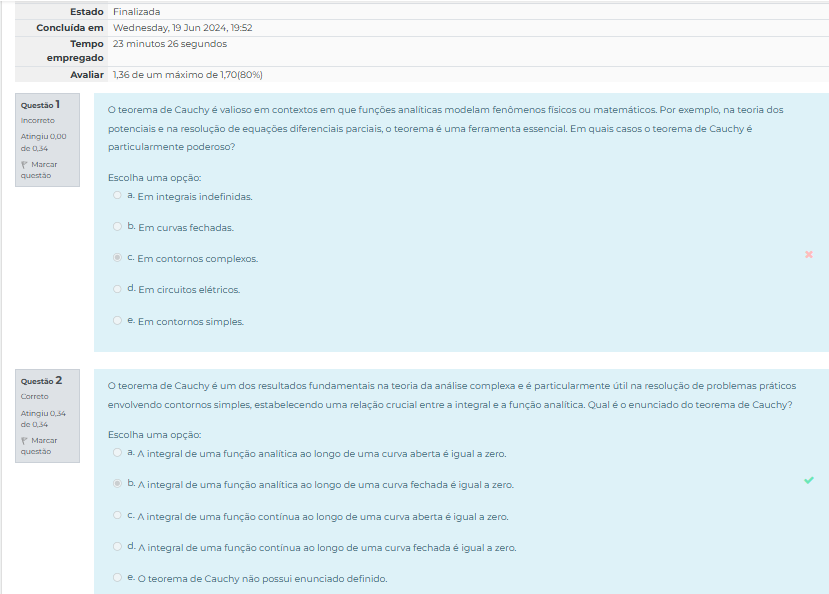Screen dimensions: 829x594
Task: Click 'Escolha uma opção:' in Questão 2
Action: pos(154,434)
